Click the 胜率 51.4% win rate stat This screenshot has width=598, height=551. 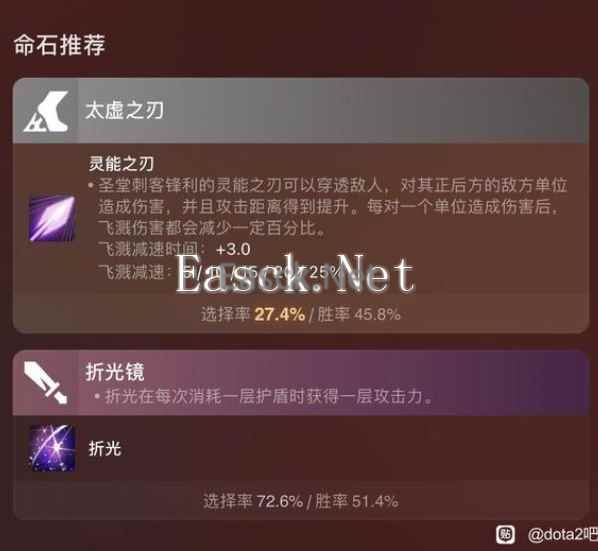(357, 501)
